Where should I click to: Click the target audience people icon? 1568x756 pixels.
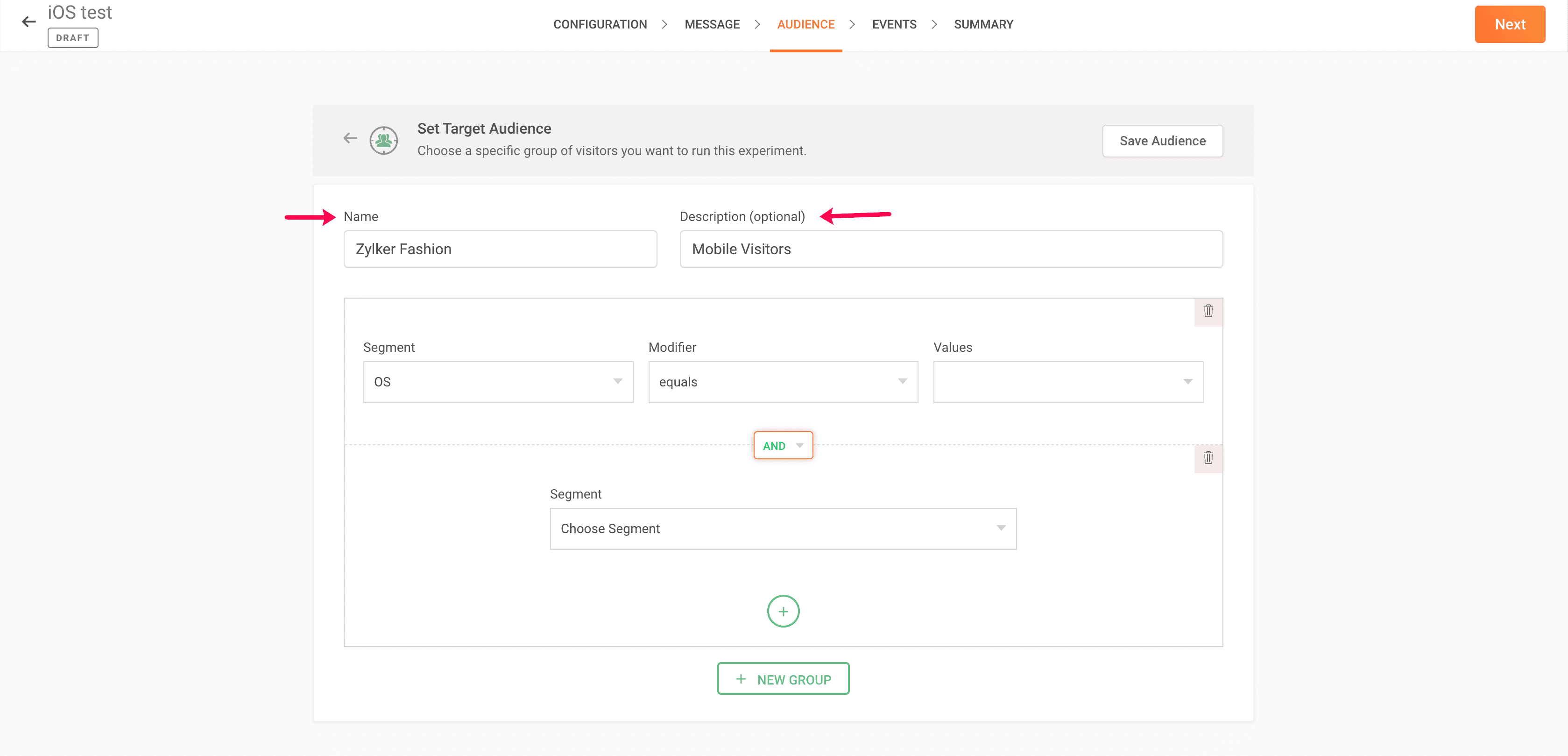click(383, 141)
